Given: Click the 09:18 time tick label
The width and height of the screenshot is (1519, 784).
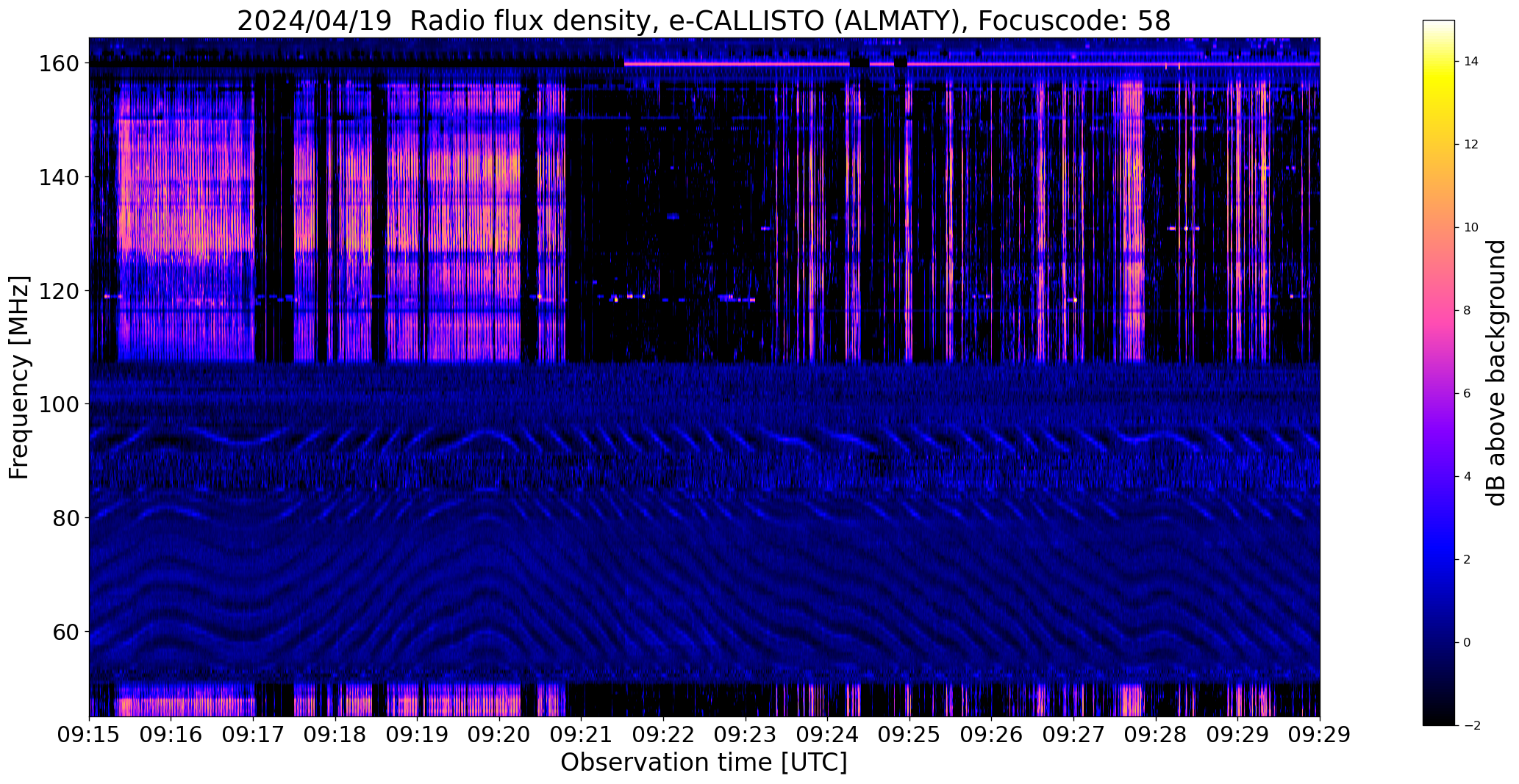Looking at the screenshot, I should [x=335, y=735].
